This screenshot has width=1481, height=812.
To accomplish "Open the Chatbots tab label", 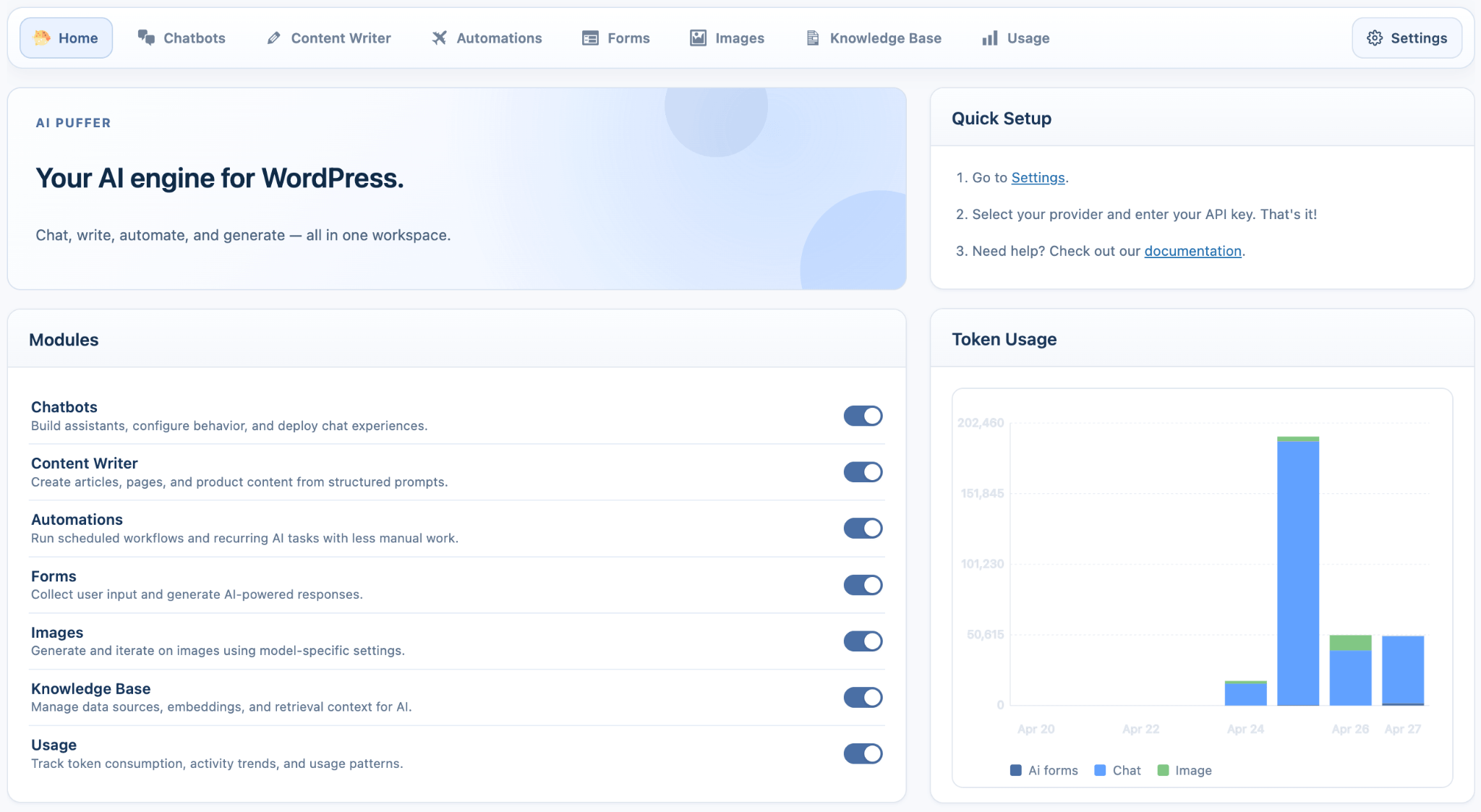I will [194, 38].
